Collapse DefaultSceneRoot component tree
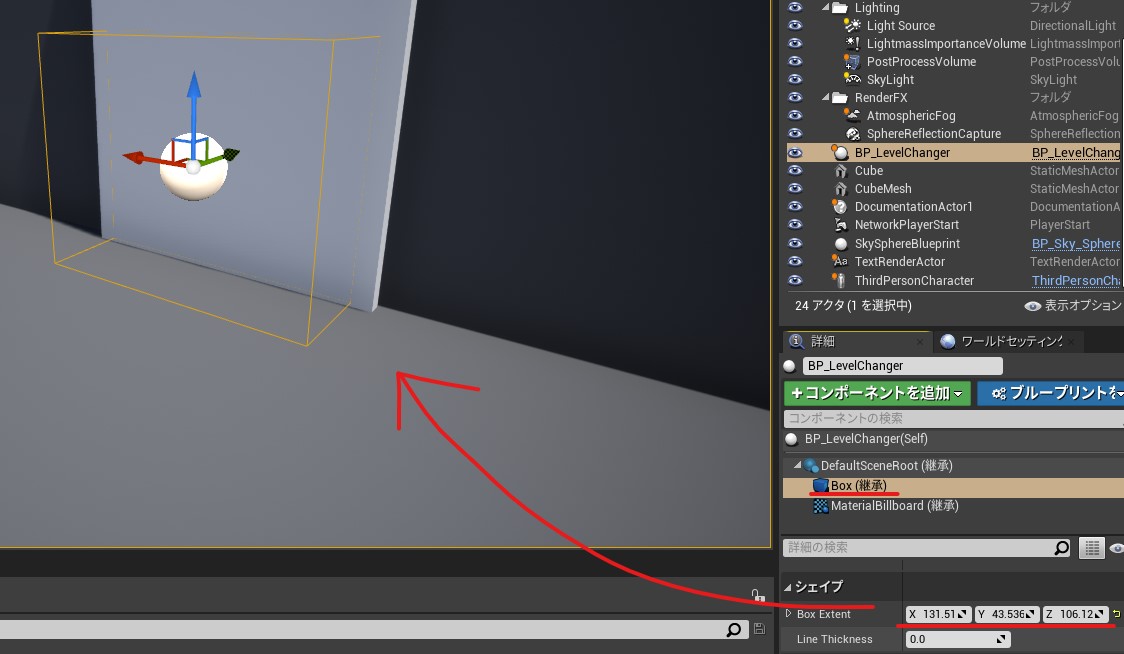Viewport: 1124px width, 654px height. tap(797, 465)
